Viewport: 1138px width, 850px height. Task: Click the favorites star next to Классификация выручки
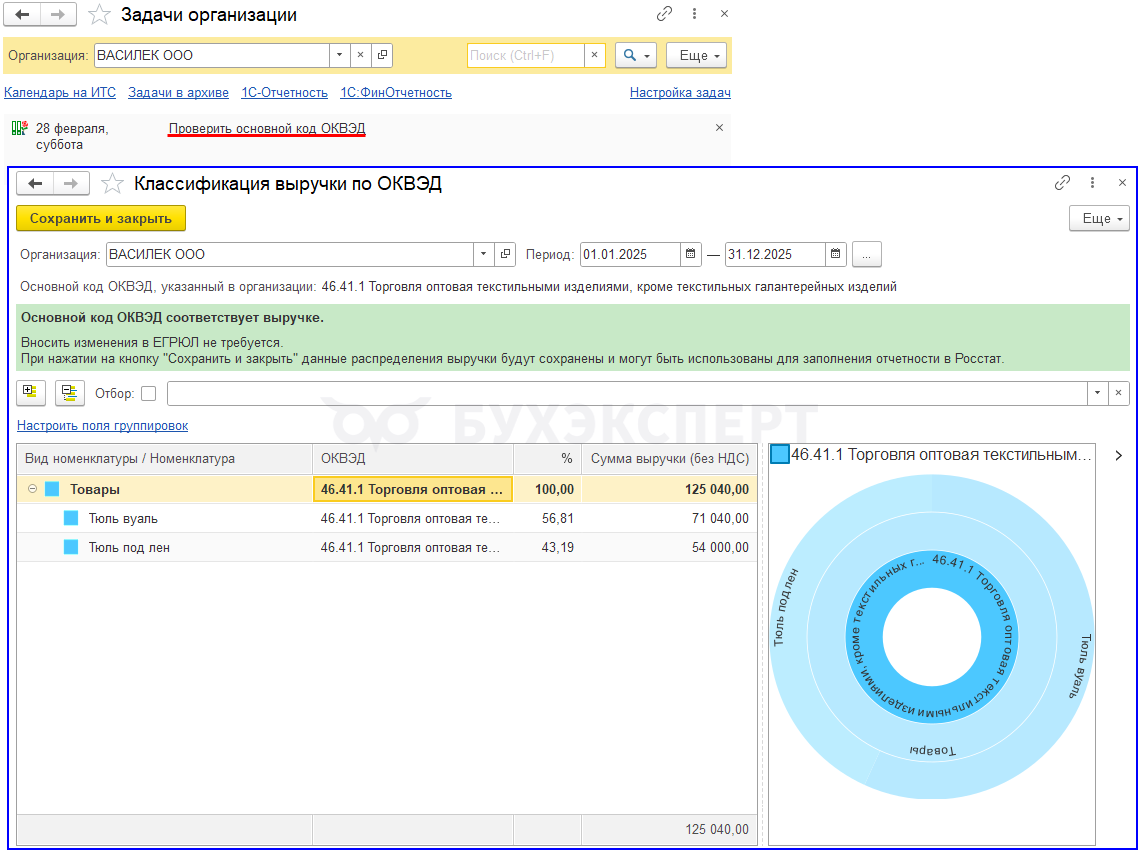[x=114, y=184]
